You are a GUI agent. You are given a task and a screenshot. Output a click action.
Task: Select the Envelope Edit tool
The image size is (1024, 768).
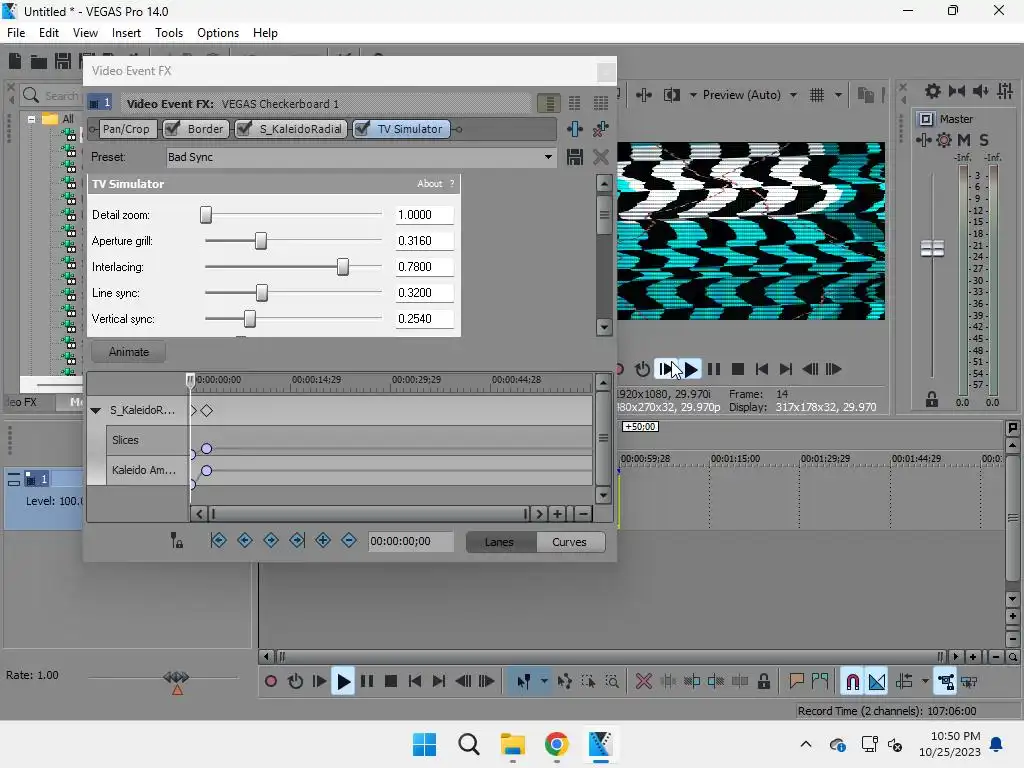pos(565,682)
